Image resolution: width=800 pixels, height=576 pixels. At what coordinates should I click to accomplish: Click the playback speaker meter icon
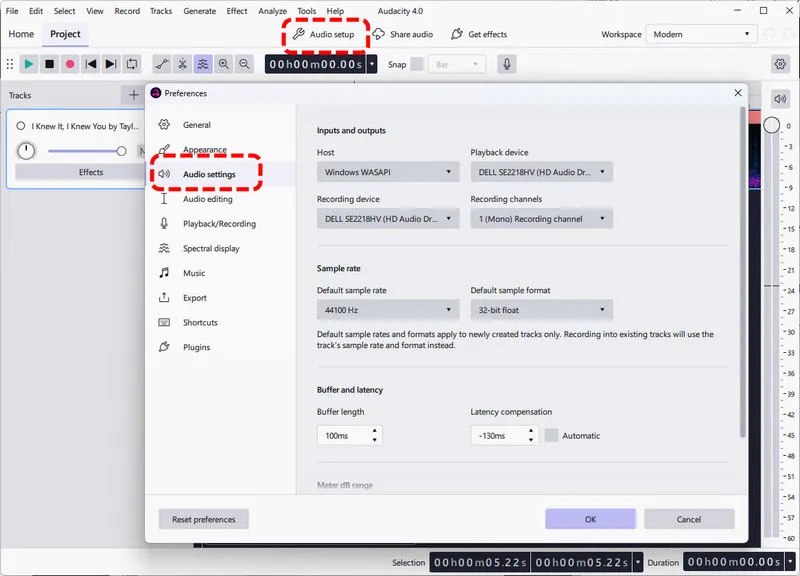780,99
